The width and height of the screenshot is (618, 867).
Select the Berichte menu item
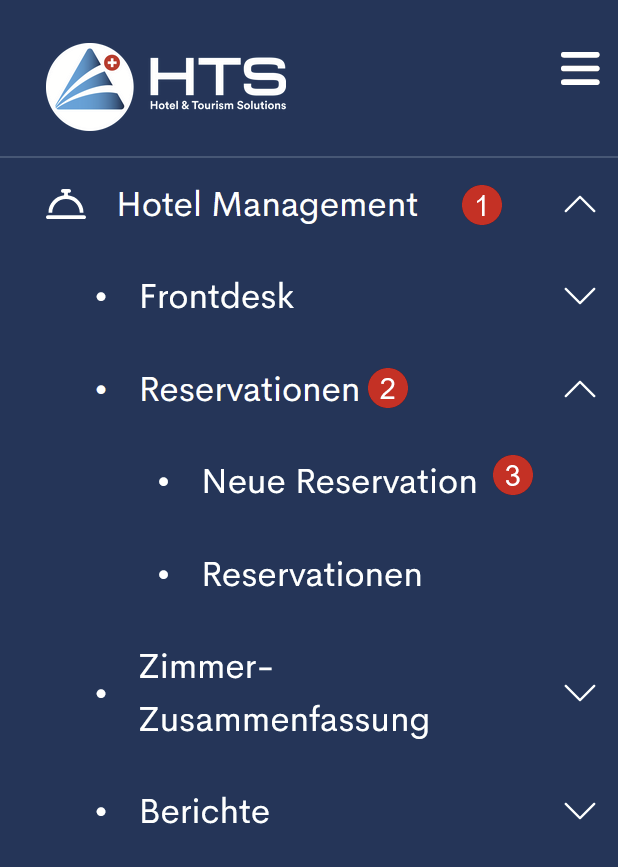click(x=205, y=811)
